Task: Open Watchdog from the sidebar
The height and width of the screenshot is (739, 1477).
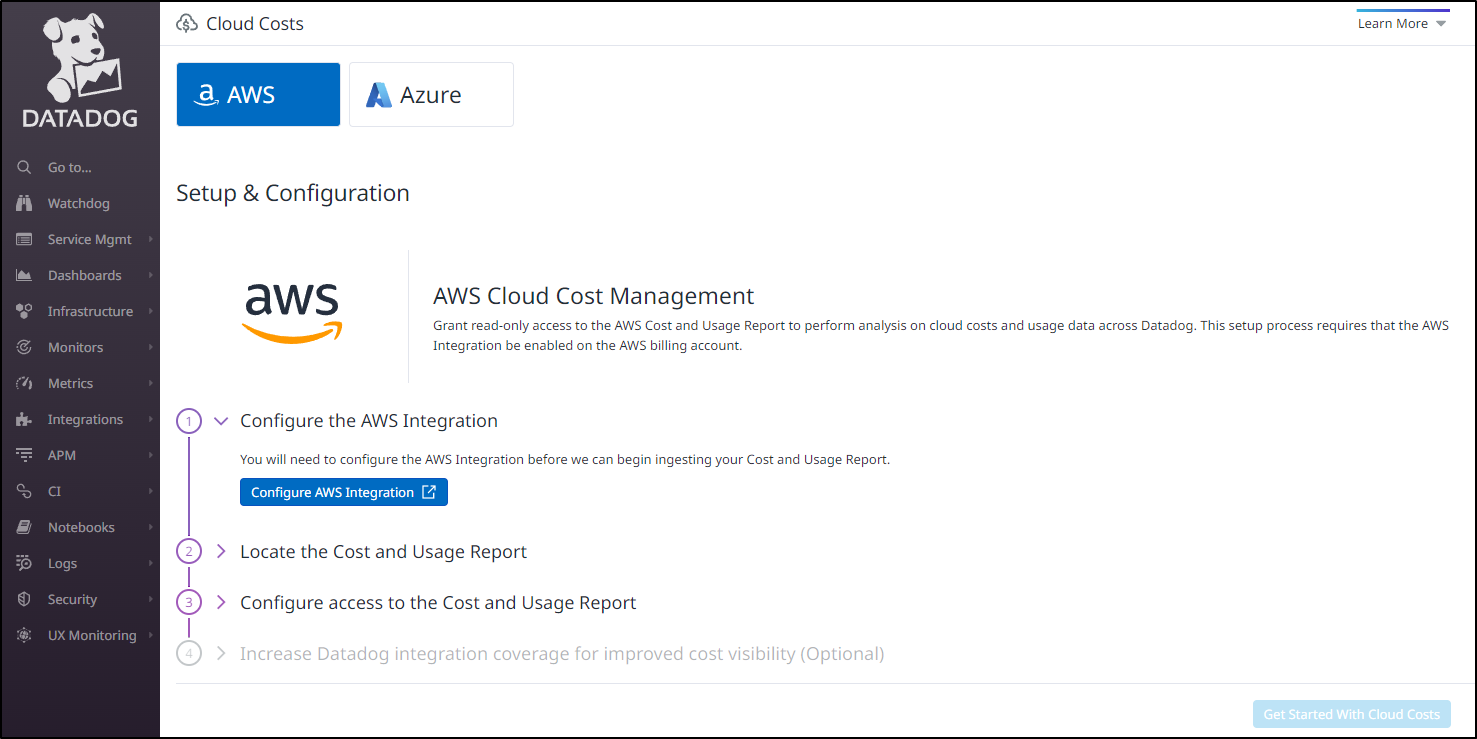Action: click(79, 203)
